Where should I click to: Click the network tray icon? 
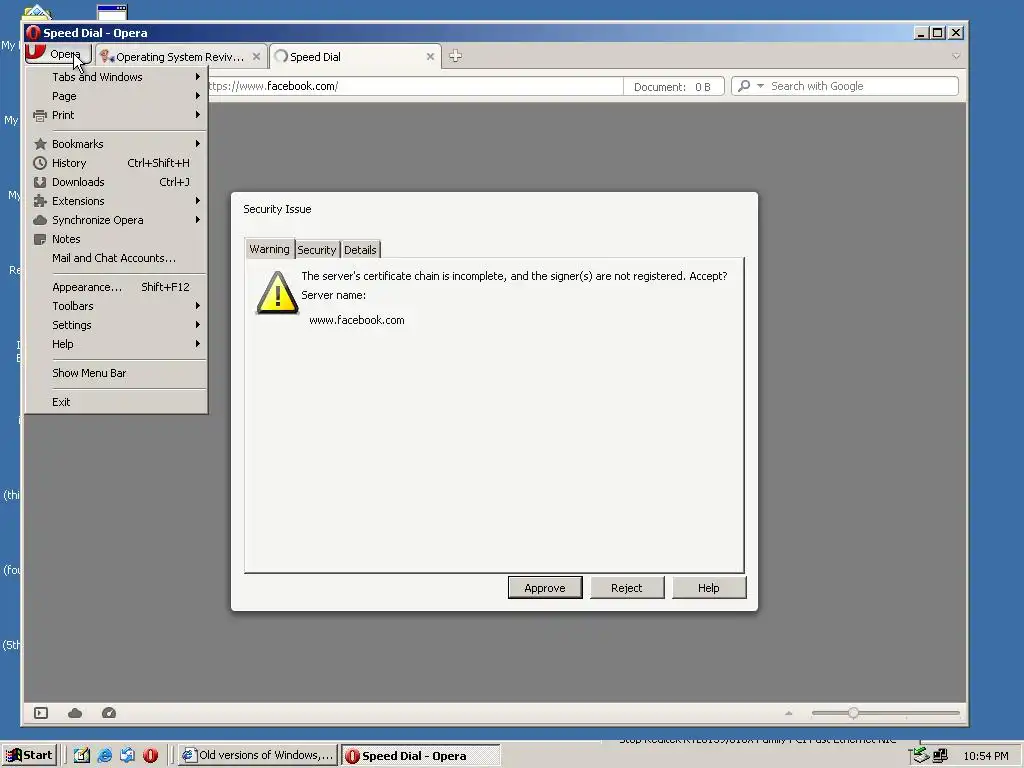pos(940,756)
